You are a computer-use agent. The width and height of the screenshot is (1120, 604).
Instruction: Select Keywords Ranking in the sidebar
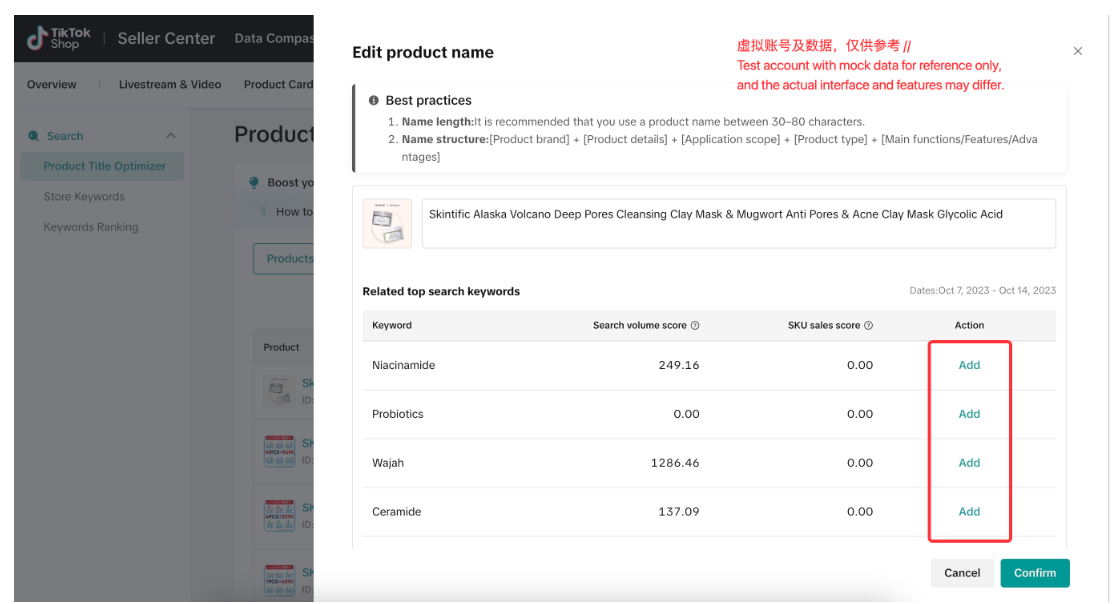(93, 227)
